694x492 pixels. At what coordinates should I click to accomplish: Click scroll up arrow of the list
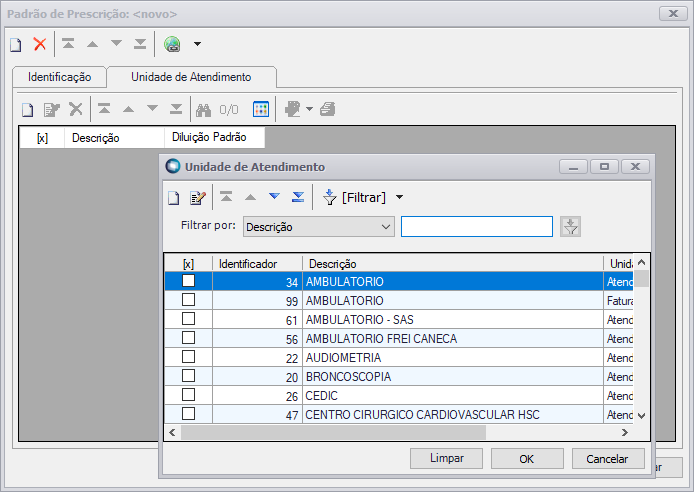tap(641, 262)
